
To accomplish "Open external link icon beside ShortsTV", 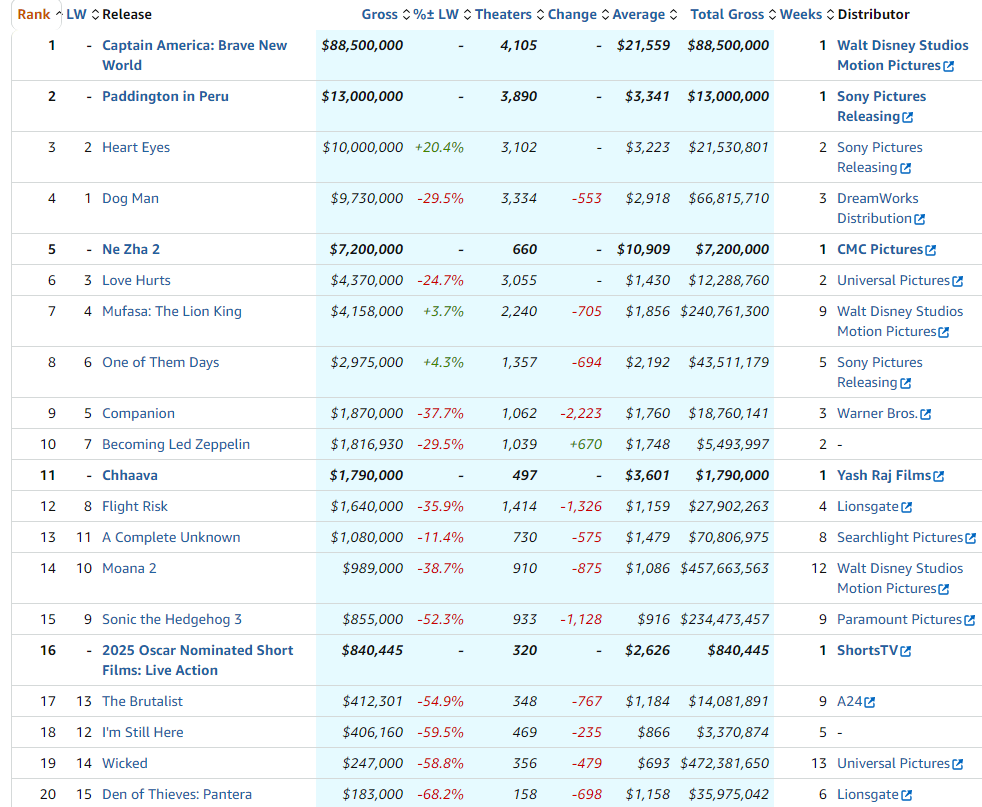I will 906,651.
